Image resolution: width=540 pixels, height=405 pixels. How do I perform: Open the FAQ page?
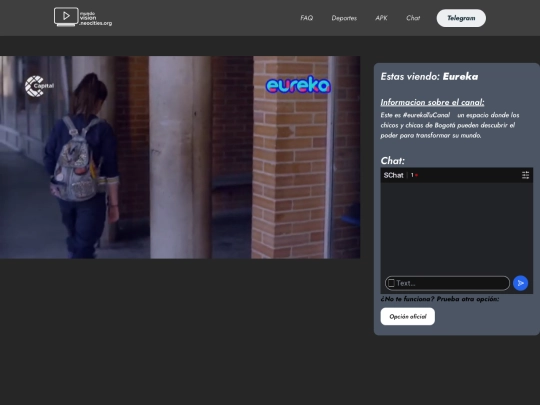[307, 18]
